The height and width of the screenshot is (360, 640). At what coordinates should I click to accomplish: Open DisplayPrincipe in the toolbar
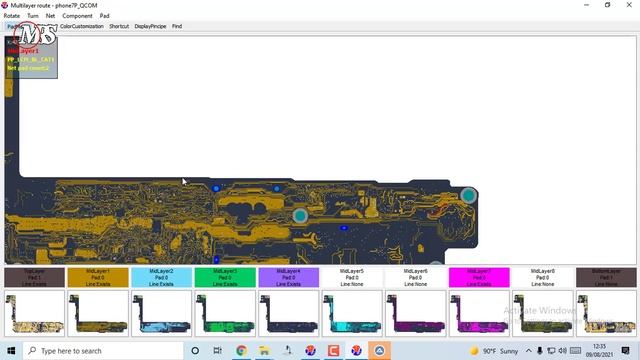click(150, 26)
